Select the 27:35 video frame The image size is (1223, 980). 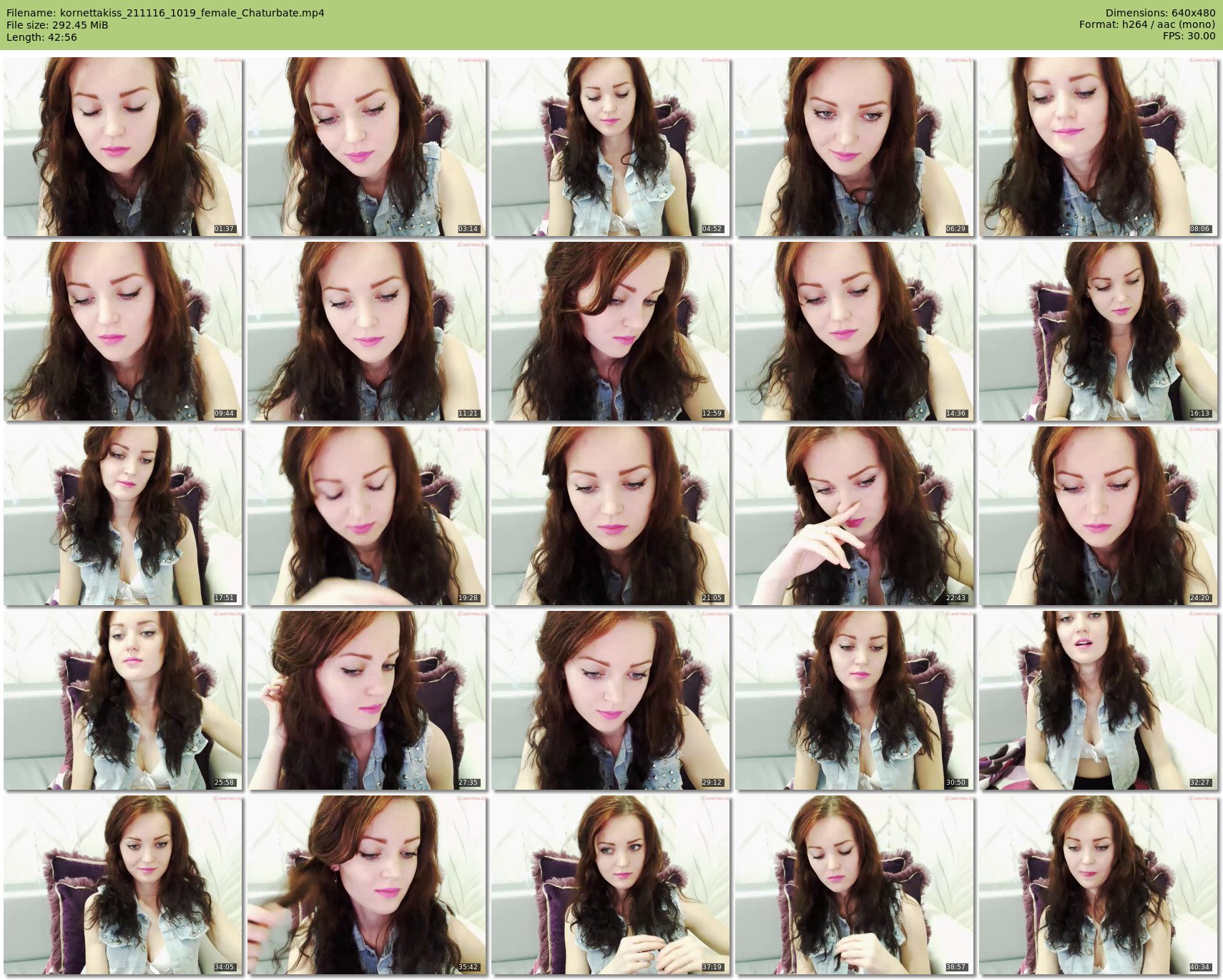tap(367, 700)
